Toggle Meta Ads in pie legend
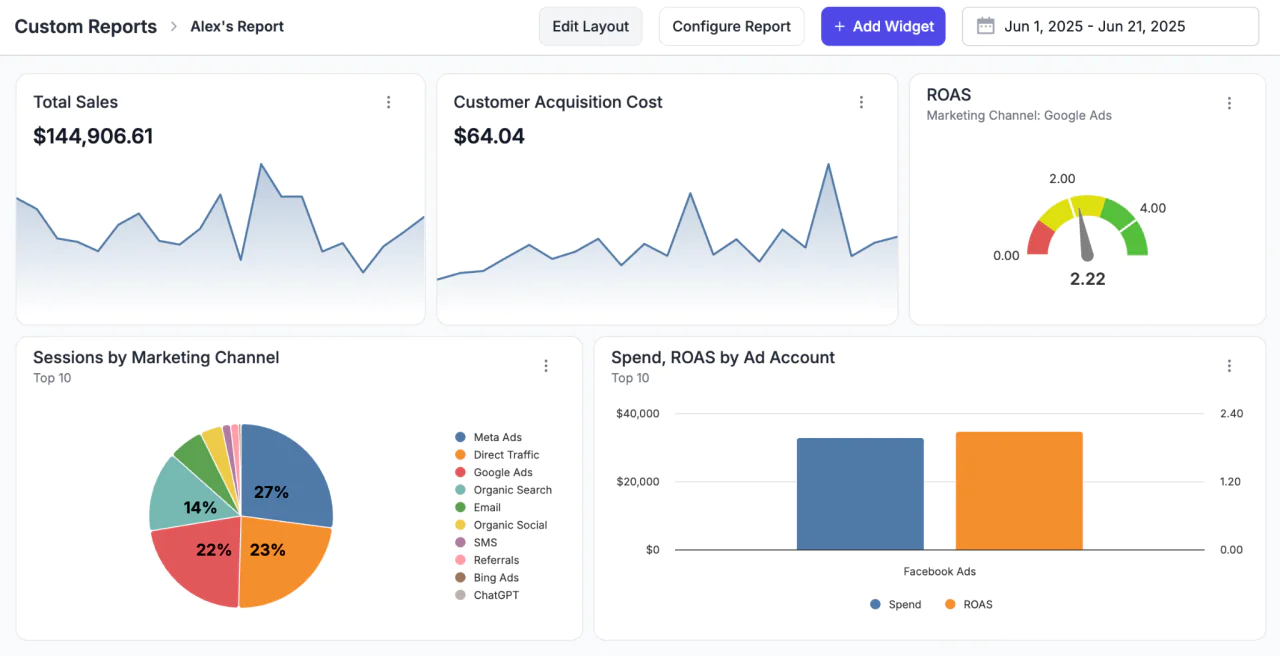 497,437
